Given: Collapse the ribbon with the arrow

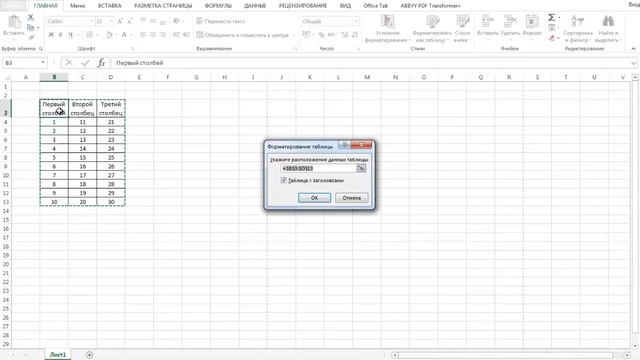Looking at the screenshot, I should 633,49.
